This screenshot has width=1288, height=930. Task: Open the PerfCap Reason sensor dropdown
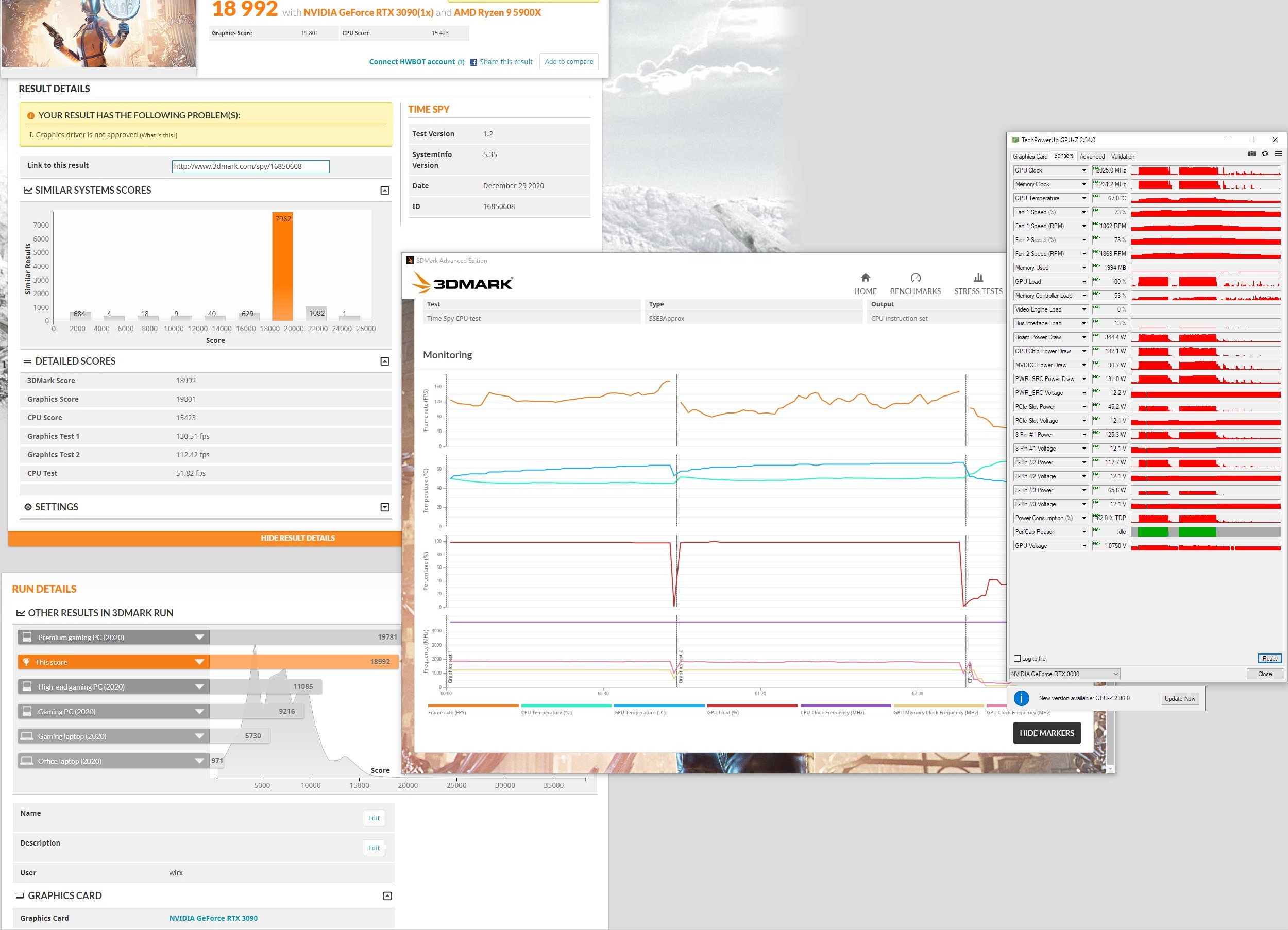pos(1083,532)
